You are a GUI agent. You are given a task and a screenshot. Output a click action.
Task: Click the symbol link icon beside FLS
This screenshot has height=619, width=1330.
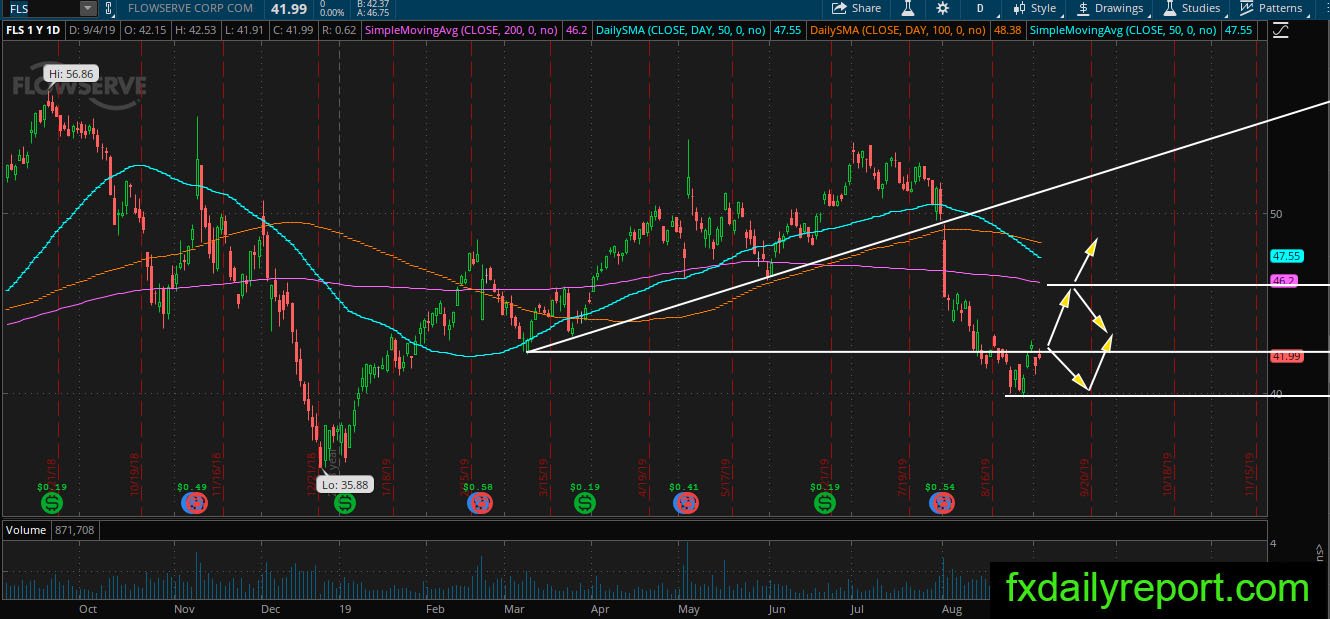(x=107, y=8)
